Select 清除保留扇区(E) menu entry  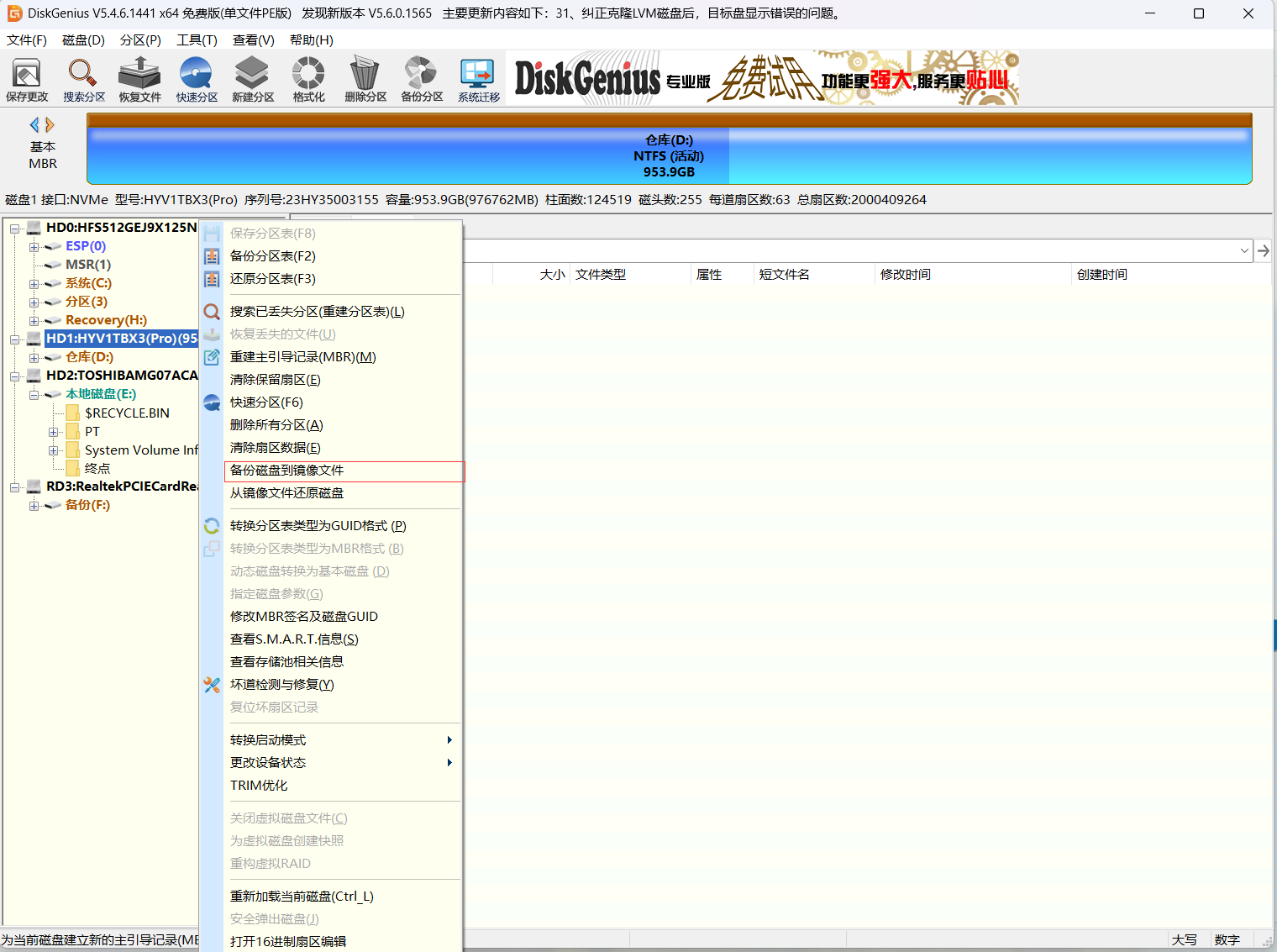(344, 380)
